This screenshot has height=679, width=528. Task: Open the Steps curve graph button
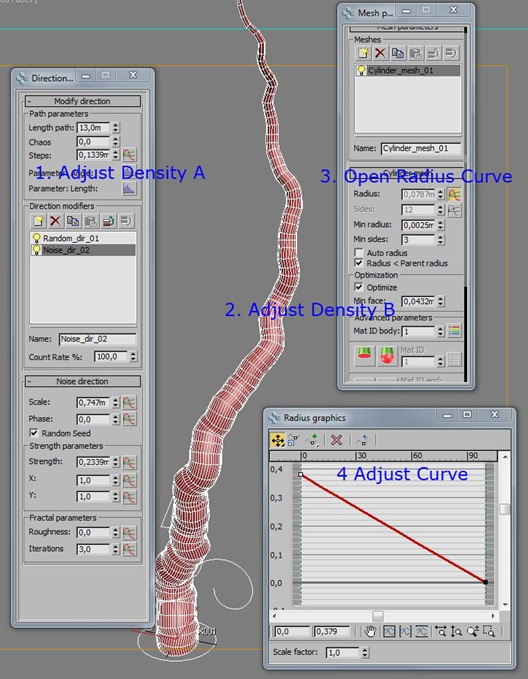pos(129,155)
